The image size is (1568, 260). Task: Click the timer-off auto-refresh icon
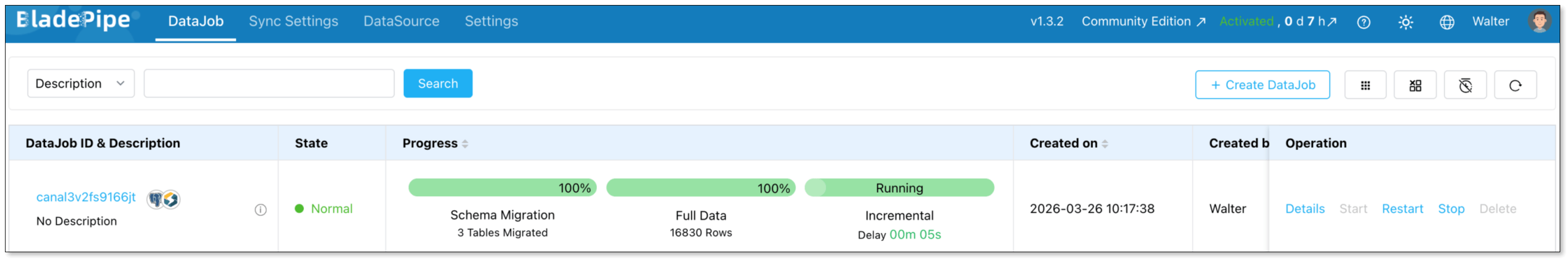coord(1465,85)
